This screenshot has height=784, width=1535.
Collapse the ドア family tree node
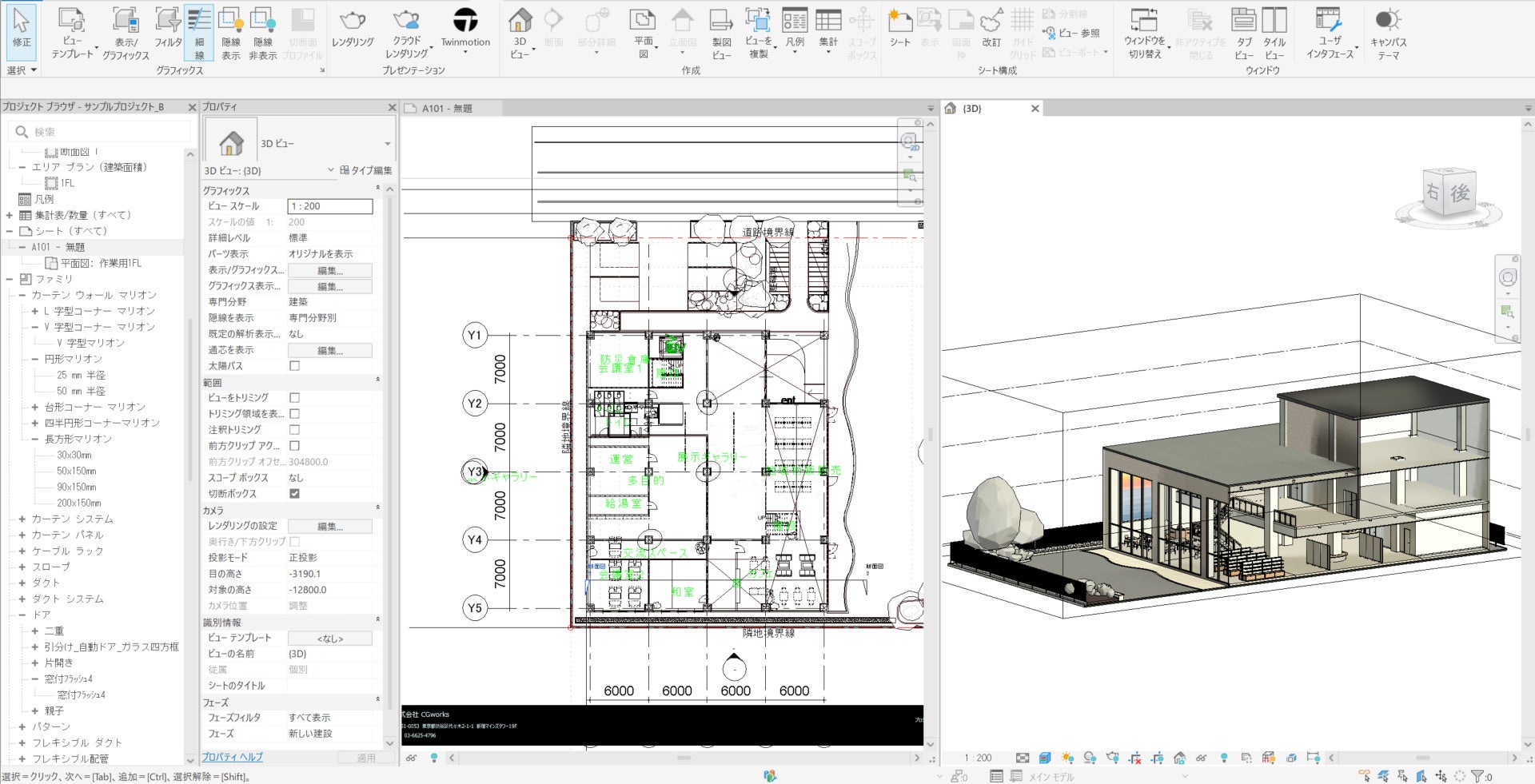[22, 615]
